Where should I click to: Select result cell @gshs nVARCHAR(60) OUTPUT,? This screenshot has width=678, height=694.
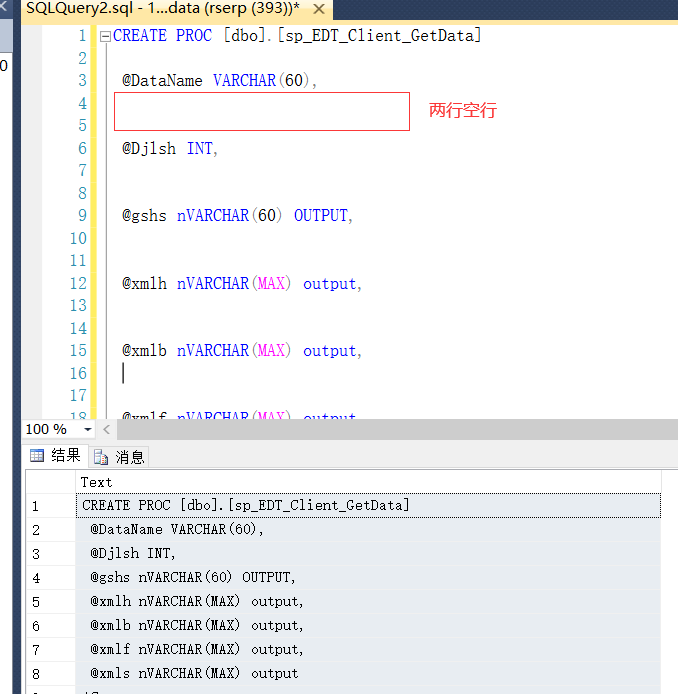pos(368,577)
